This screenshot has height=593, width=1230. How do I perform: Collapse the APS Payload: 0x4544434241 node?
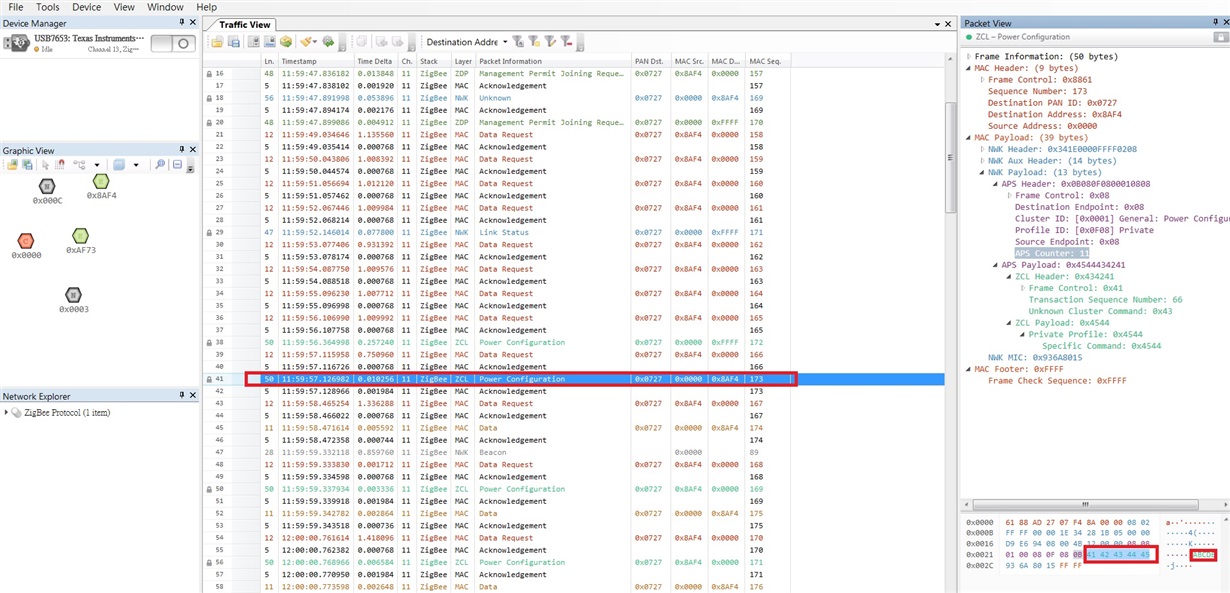coord(996,265)
